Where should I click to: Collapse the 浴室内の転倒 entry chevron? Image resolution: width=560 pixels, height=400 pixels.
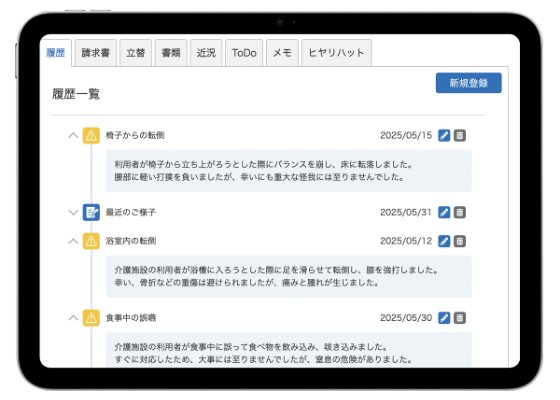tap(73, 241)
